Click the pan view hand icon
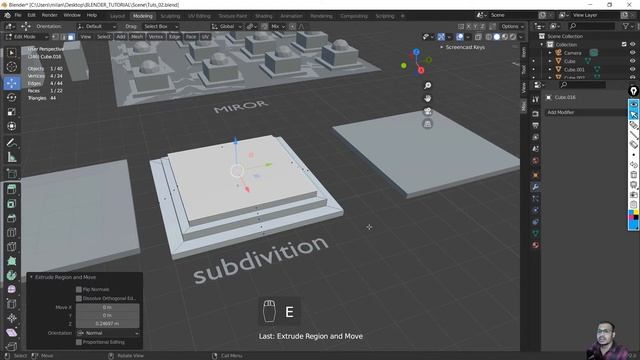This screenshot has width=640, height=360. click(x=427, y=98)
